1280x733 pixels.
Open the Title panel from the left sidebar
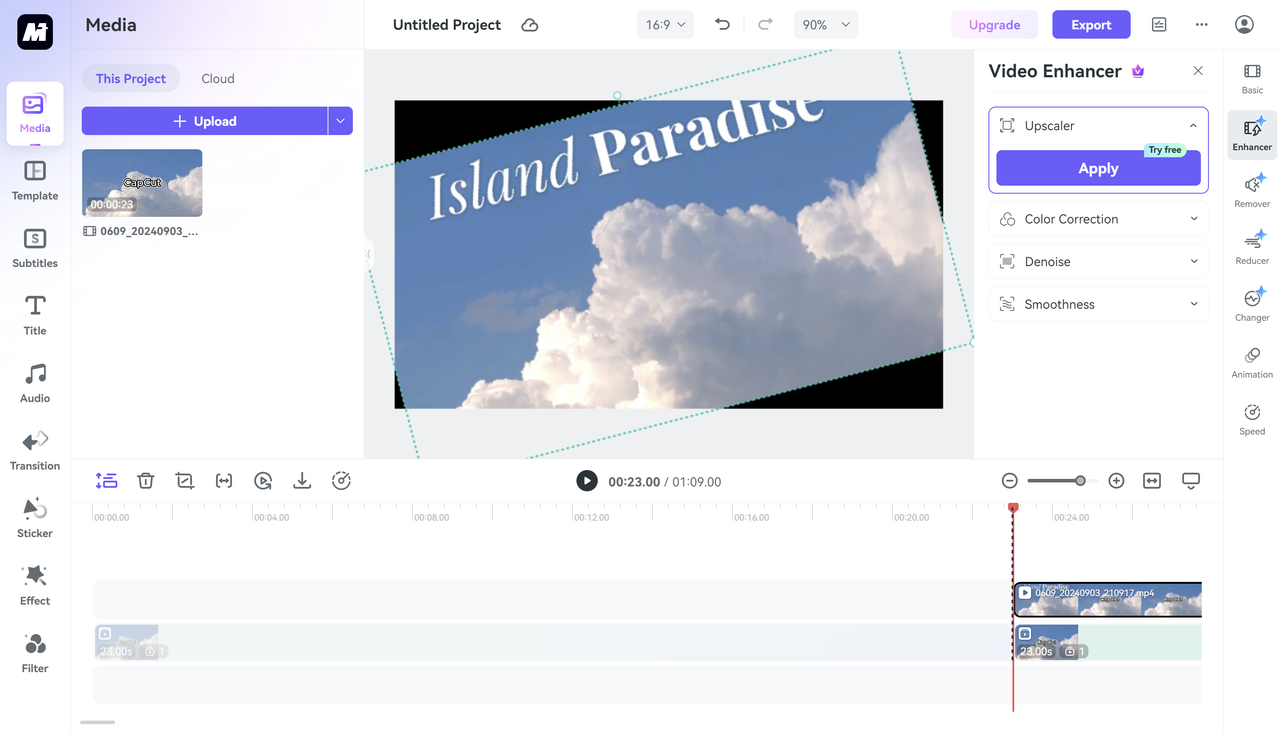click(x=34, y=315)
